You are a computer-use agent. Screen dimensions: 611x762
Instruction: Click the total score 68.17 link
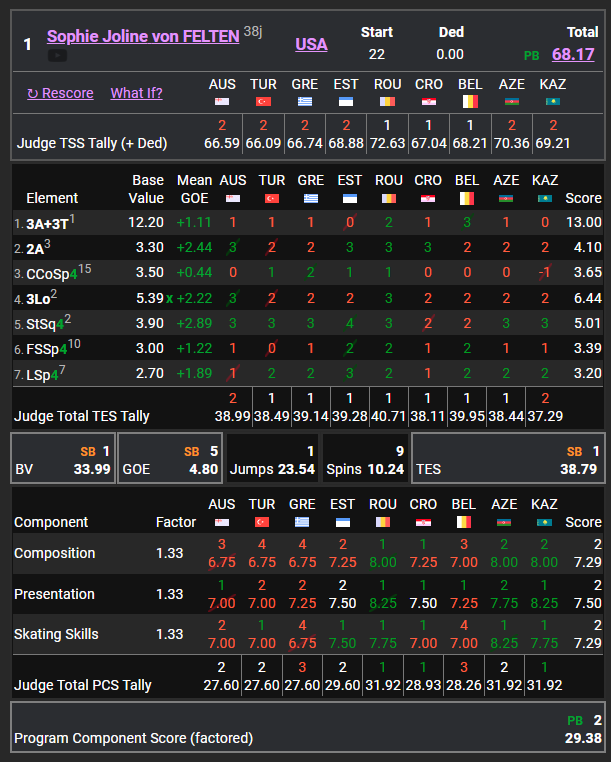[x=576, y=54]
